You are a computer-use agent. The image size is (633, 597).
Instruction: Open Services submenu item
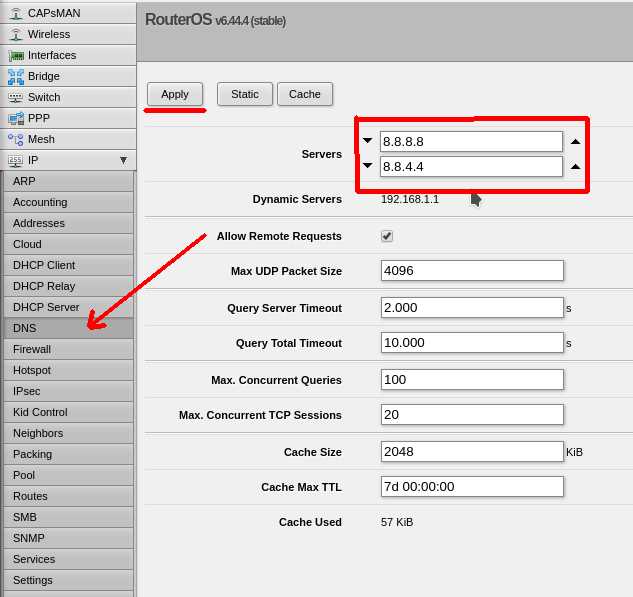(69, 559)
